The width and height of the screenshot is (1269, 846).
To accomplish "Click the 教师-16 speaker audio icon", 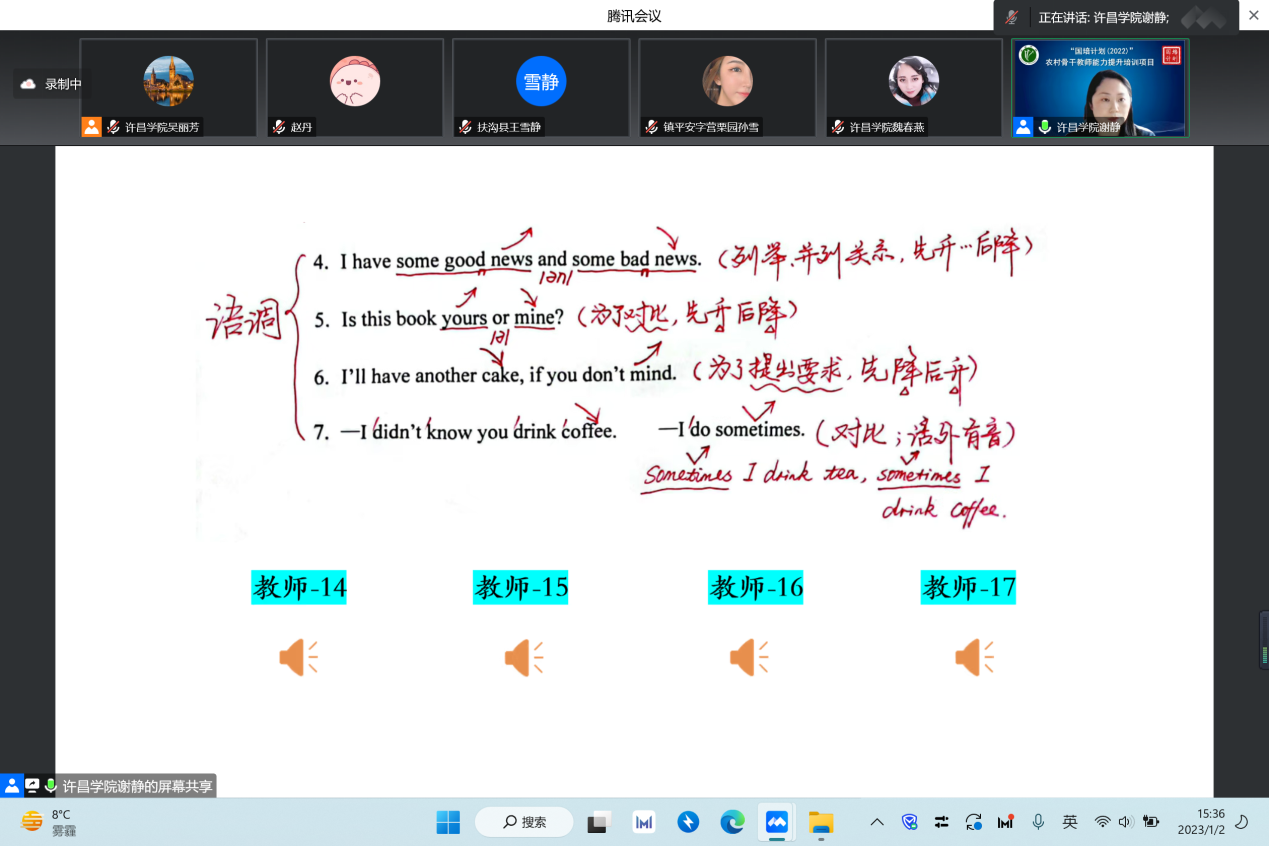I will point(747,658).
